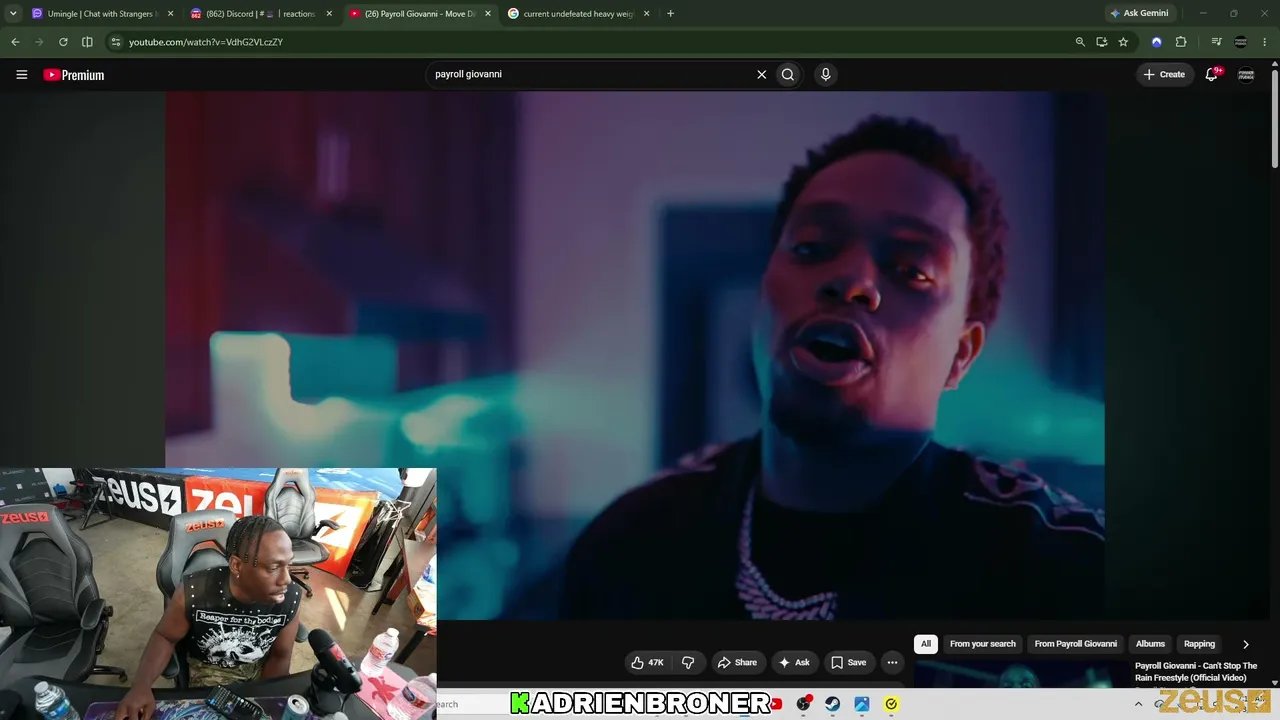Open YouTube notifications bell
Screen dimensions: 1280x720
(1212, 74)
